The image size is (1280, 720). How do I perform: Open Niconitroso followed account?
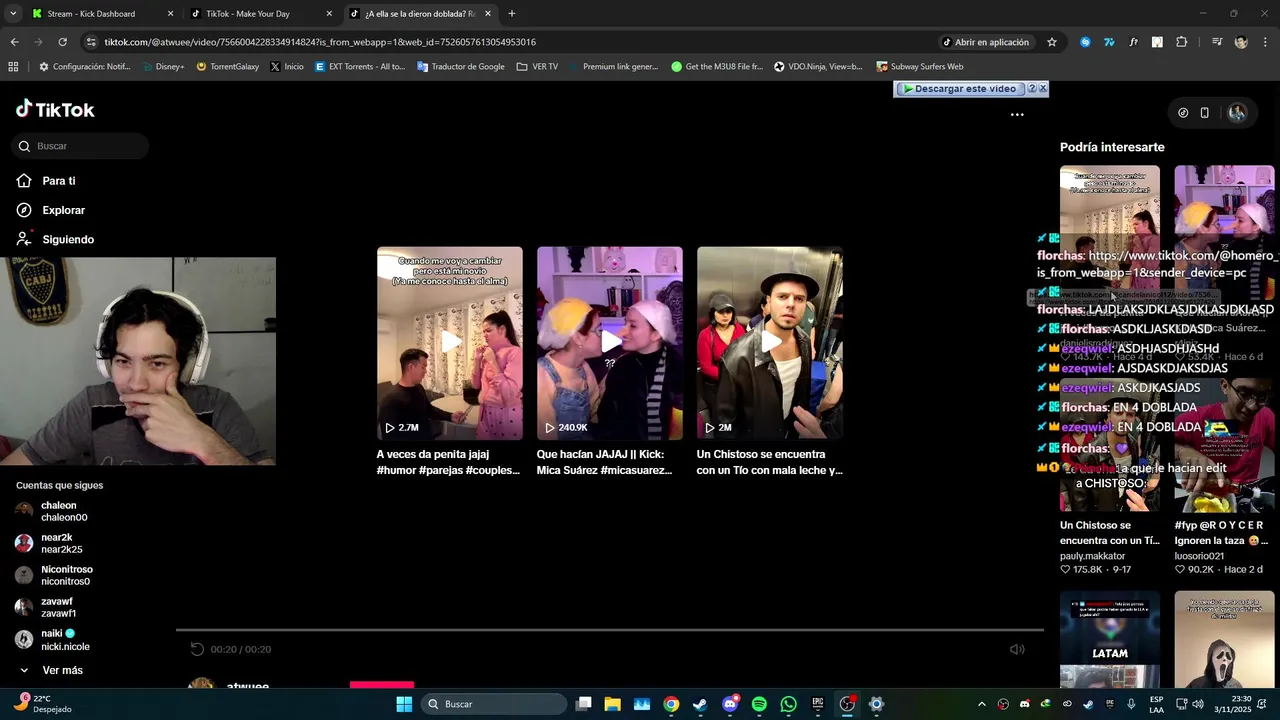tap(54, 575)
